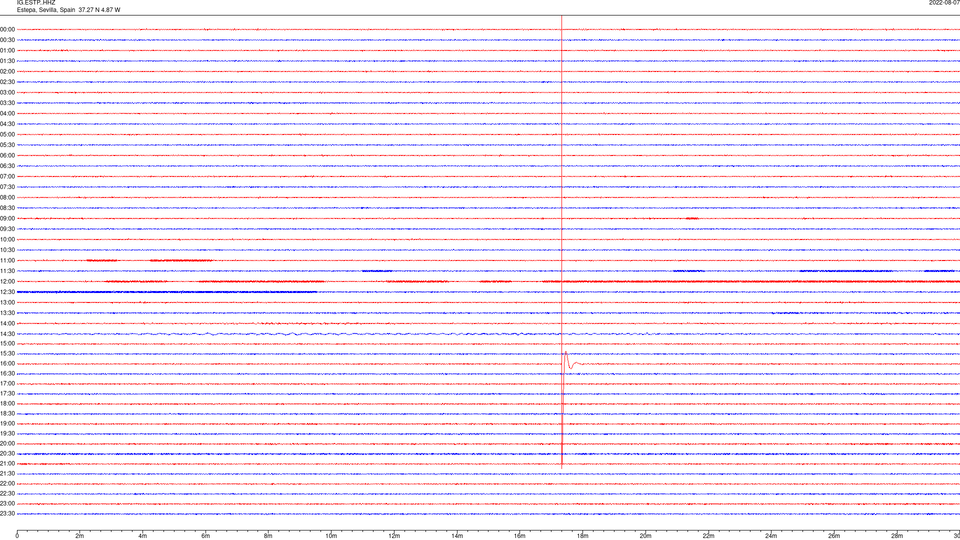Click the 10m tick label on x-axis
The image size is (960, 540).
click(331, 536)
